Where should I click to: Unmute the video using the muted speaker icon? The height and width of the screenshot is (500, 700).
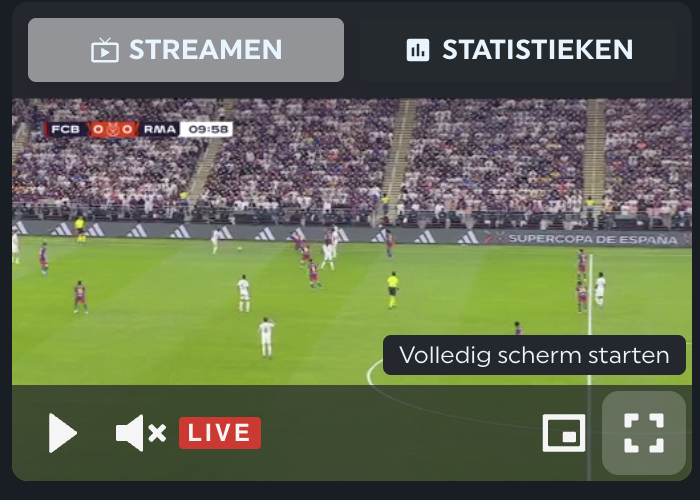(x=141, y=433)
